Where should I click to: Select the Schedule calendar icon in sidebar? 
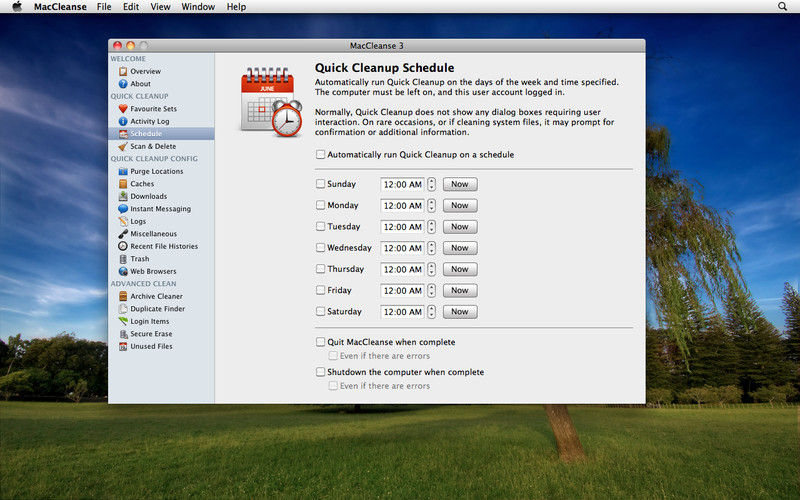pos(123,134)
